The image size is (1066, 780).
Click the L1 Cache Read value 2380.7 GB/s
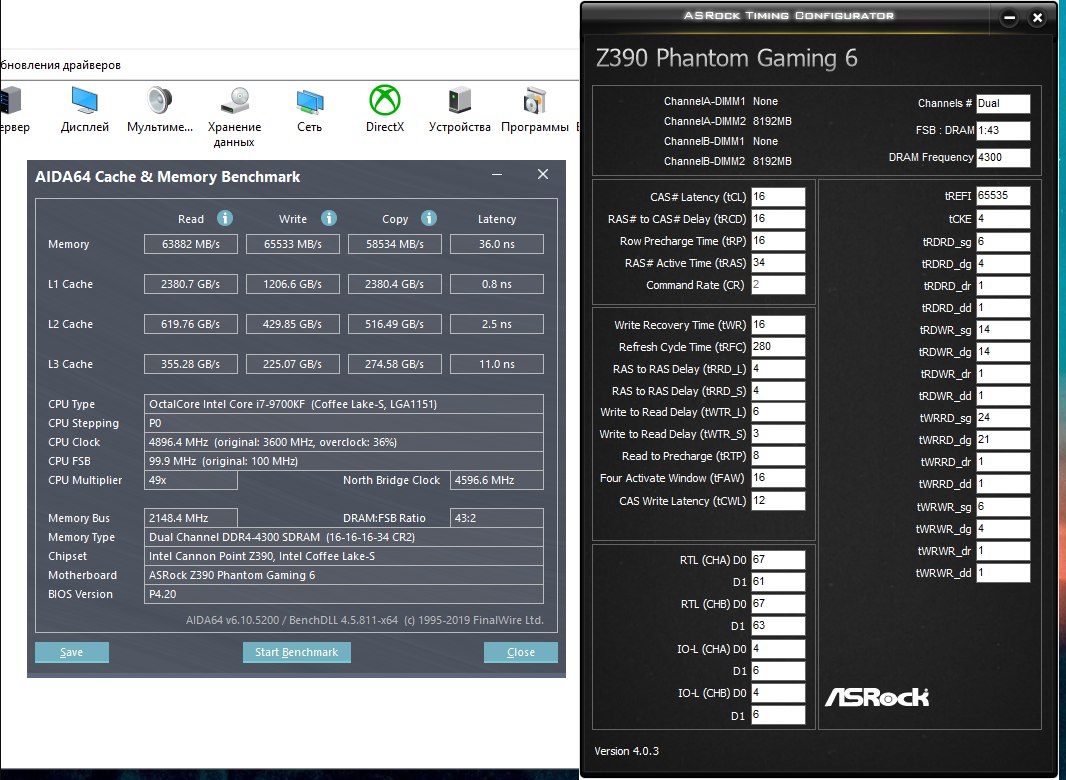click(191, 284)
